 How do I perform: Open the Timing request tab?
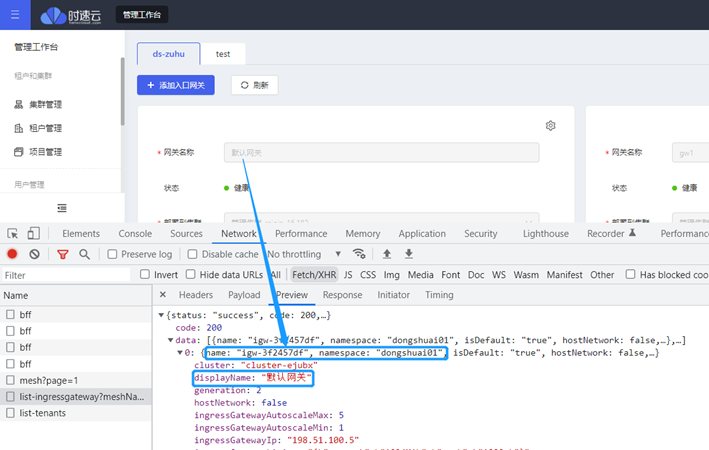click(439, 295)
